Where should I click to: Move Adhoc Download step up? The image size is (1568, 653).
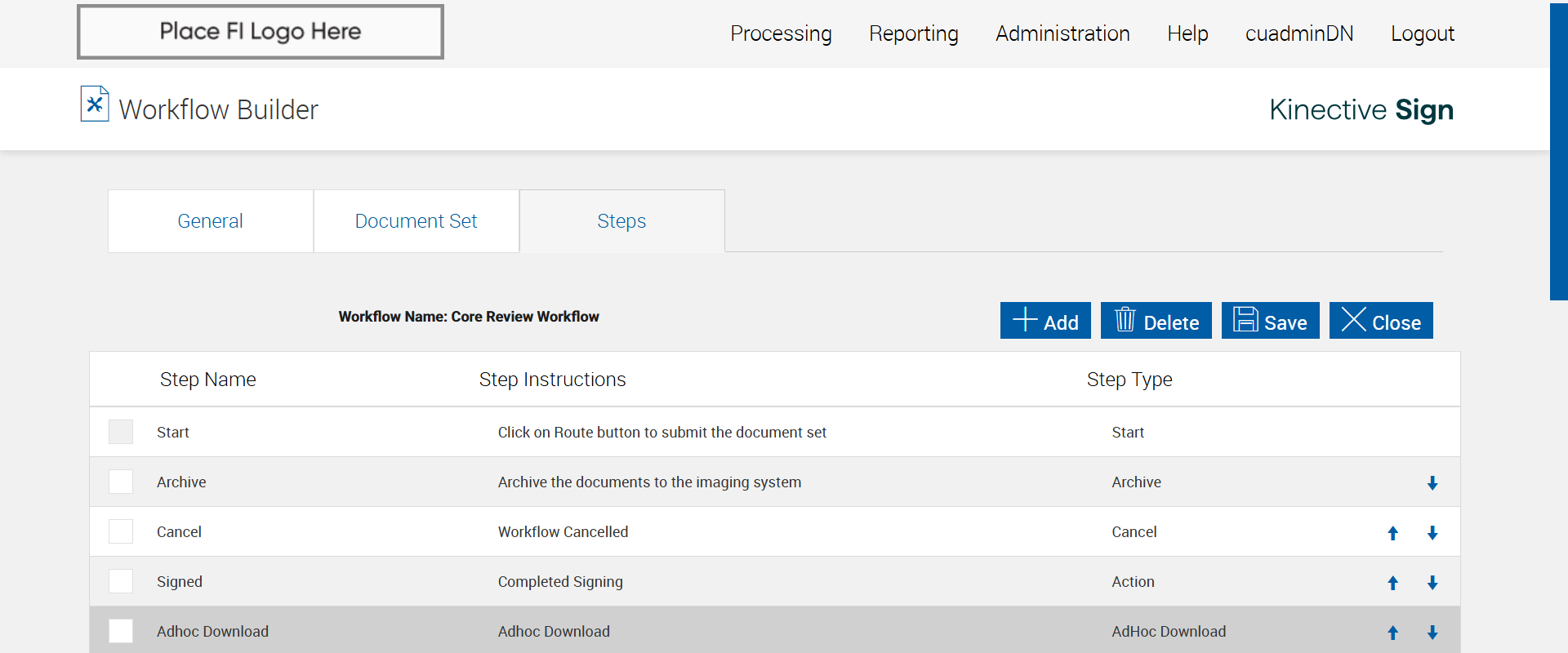point(1393,633)
